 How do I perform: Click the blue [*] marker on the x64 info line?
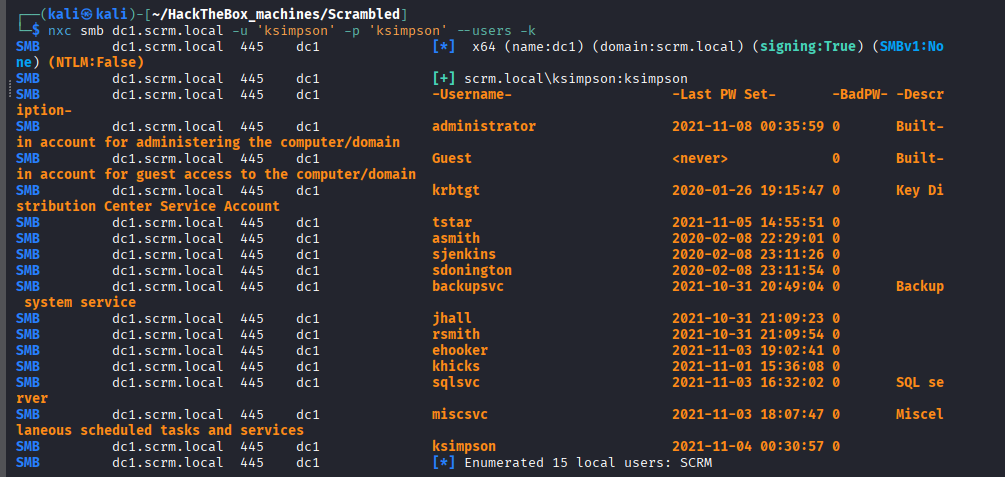point(444,47)
